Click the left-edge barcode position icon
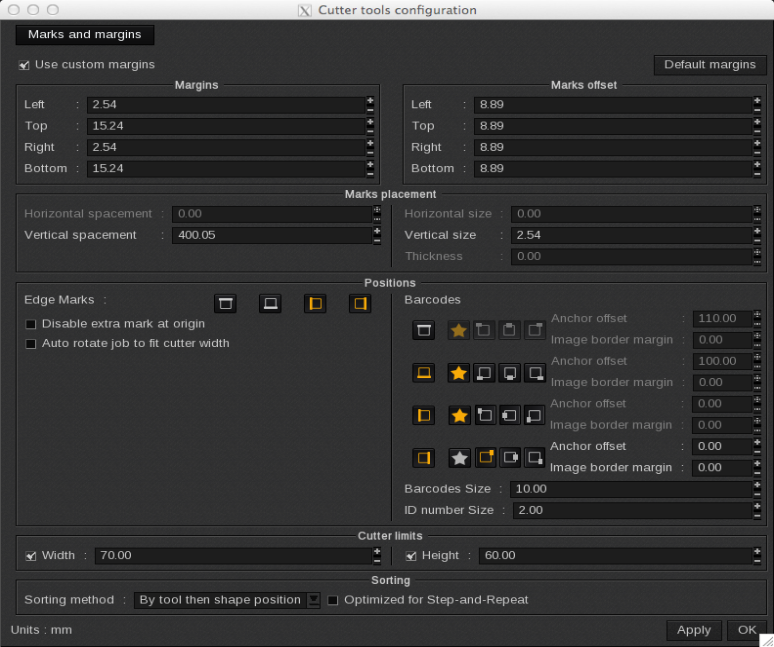 [x=423, y=415]
